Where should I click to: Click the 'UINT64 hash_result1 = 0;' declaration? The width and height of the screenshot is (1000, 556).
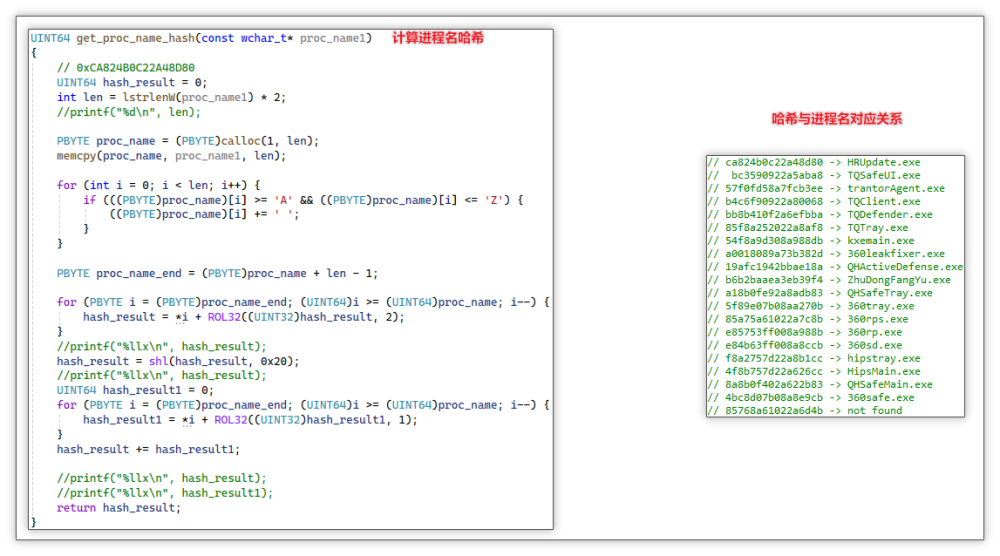[135, 390]
